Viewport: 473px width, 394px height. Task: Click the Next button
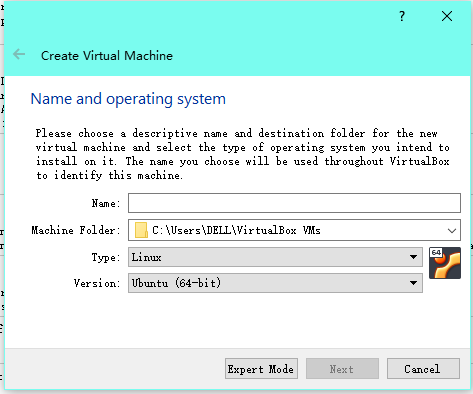click(x=342, y=369)
